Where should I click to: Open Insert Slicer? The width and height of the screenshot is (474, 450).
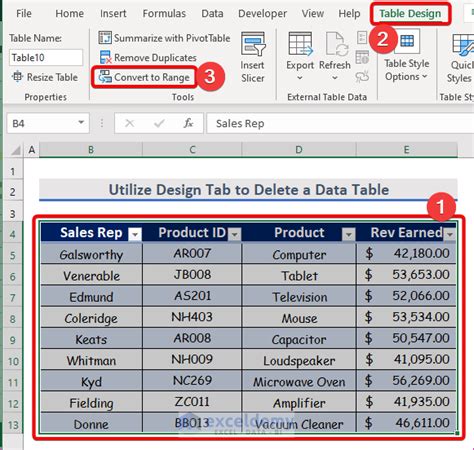(x=253, y=57)
